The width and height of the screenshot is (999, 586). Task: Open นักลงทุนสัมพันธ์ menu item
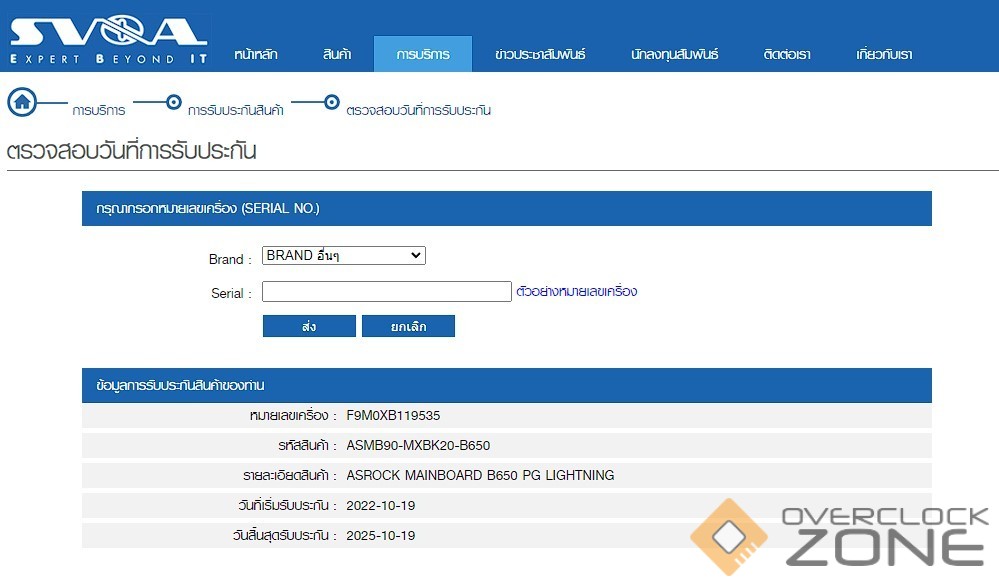click(675, 54)
